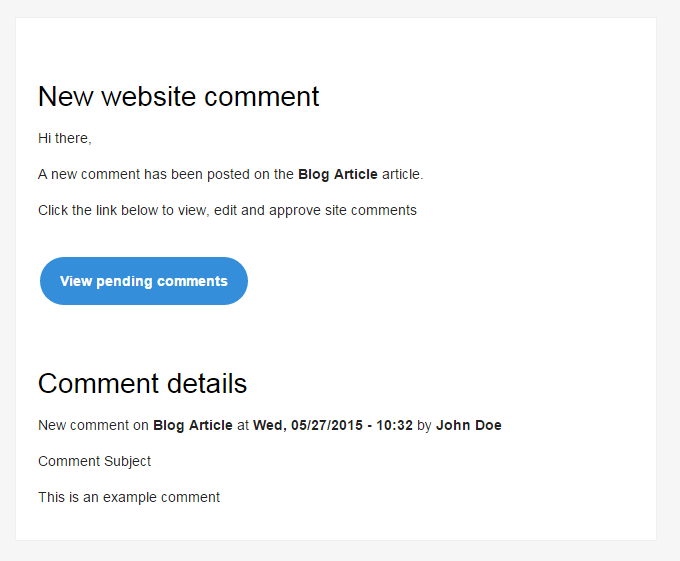The image size is (680, 561).
Task: Click the author name John Doe
Action: [x=468, y=425]
